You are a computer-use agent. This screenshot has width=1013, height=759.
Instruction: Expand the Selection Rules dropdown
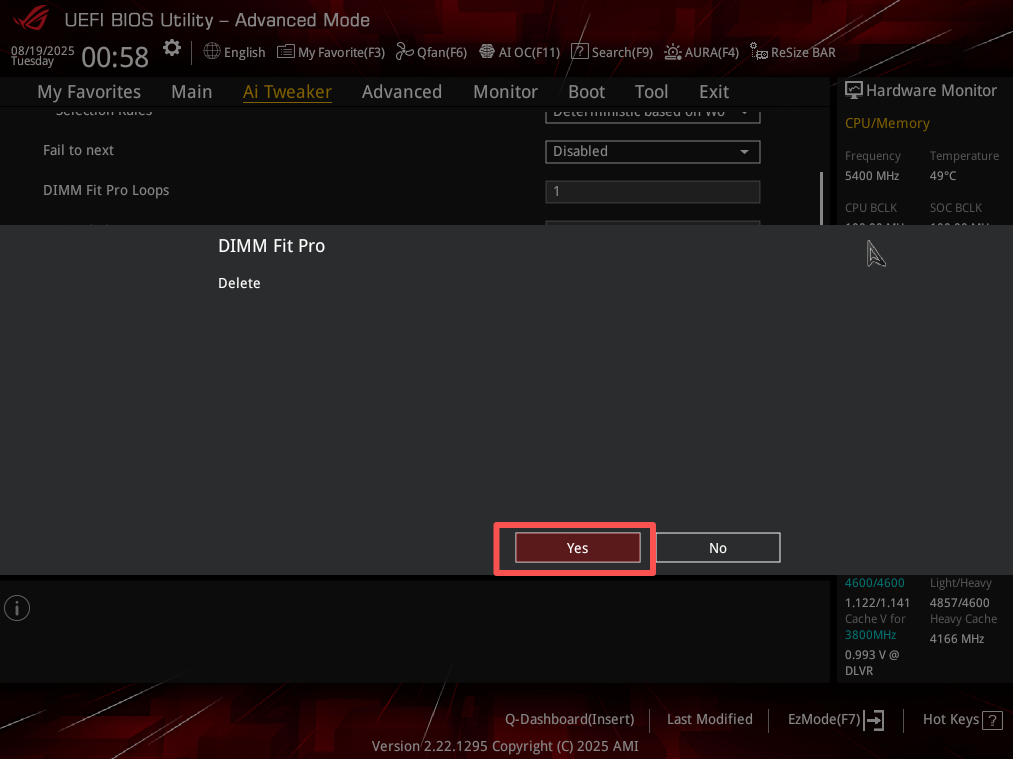(x=653, y=115)
